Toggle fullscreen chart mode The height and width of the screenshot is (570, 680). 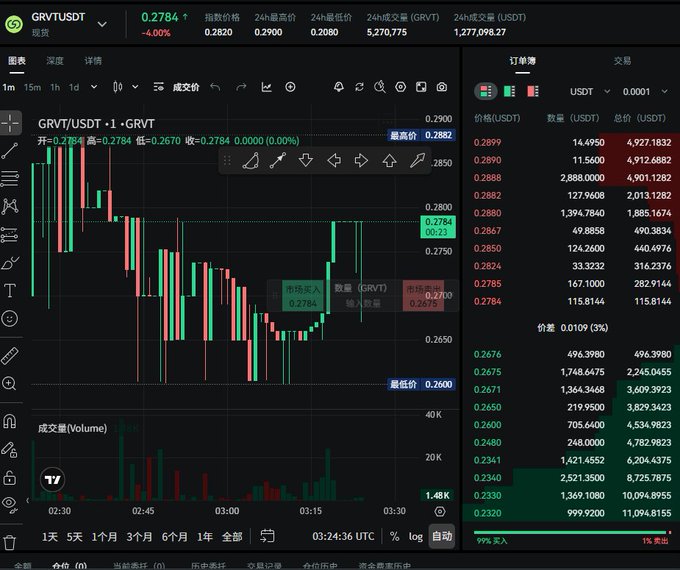(x=421, y=87)
